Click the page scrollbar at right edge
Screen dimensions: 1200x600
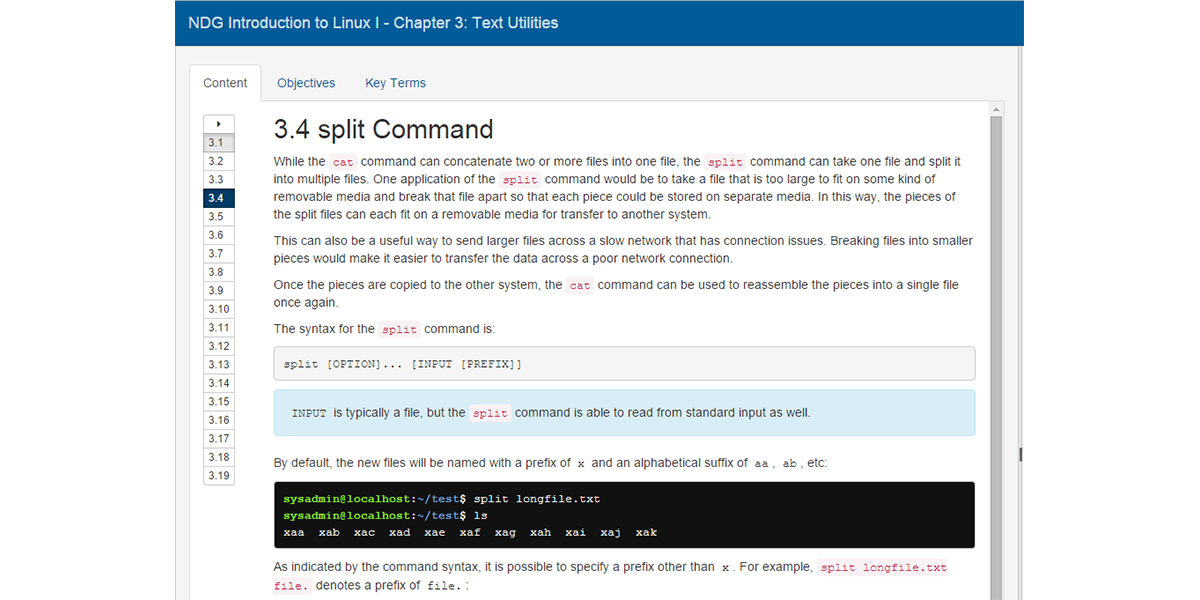point(1020,454)
